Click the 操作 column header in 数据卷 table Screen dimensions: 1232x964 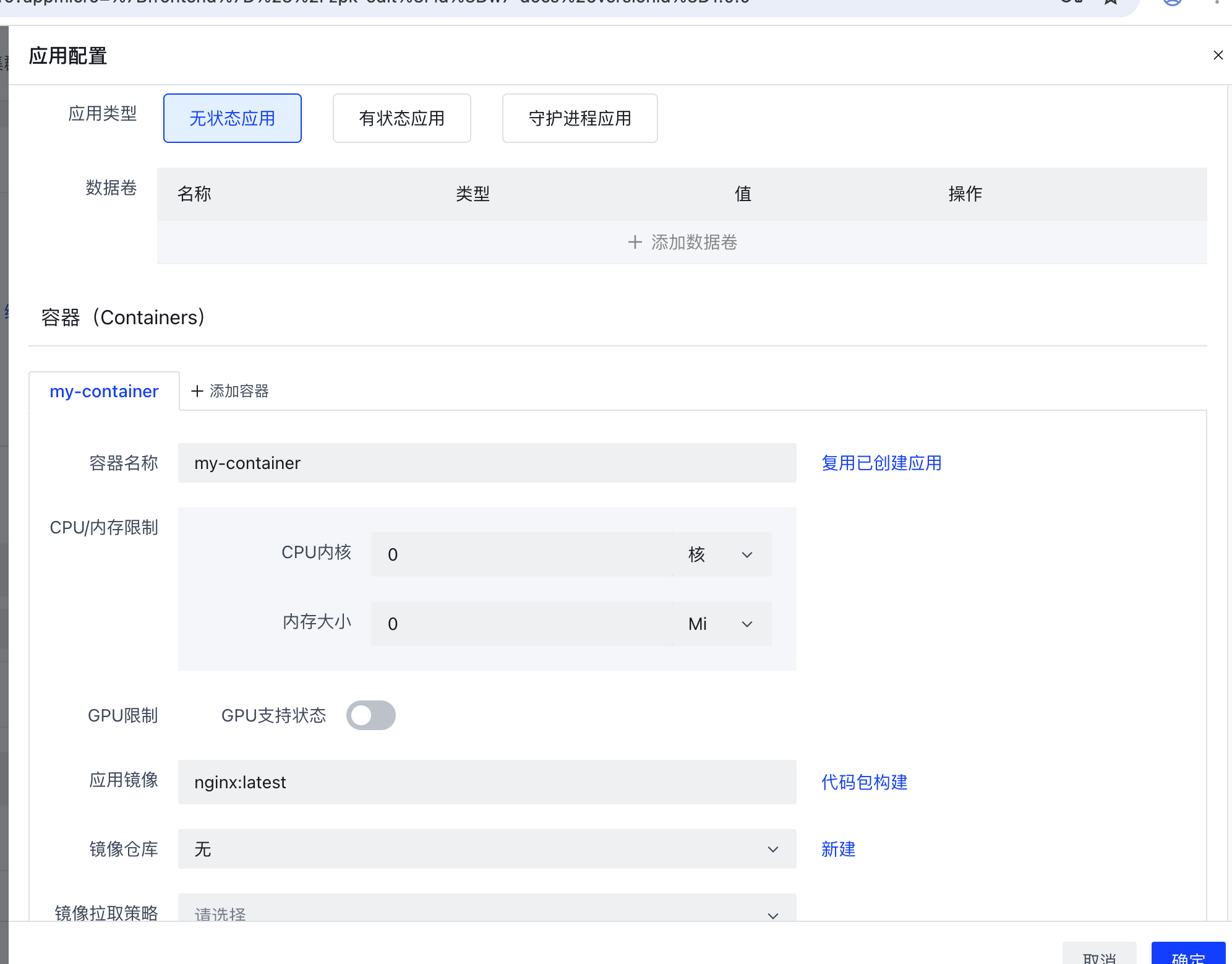point(965,194)
